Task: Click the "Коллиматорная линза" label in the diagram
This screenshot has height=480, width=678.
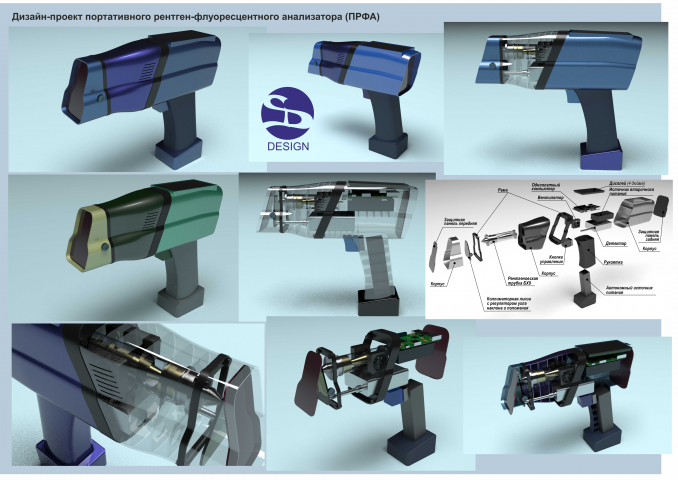Action: coord(508,304)
